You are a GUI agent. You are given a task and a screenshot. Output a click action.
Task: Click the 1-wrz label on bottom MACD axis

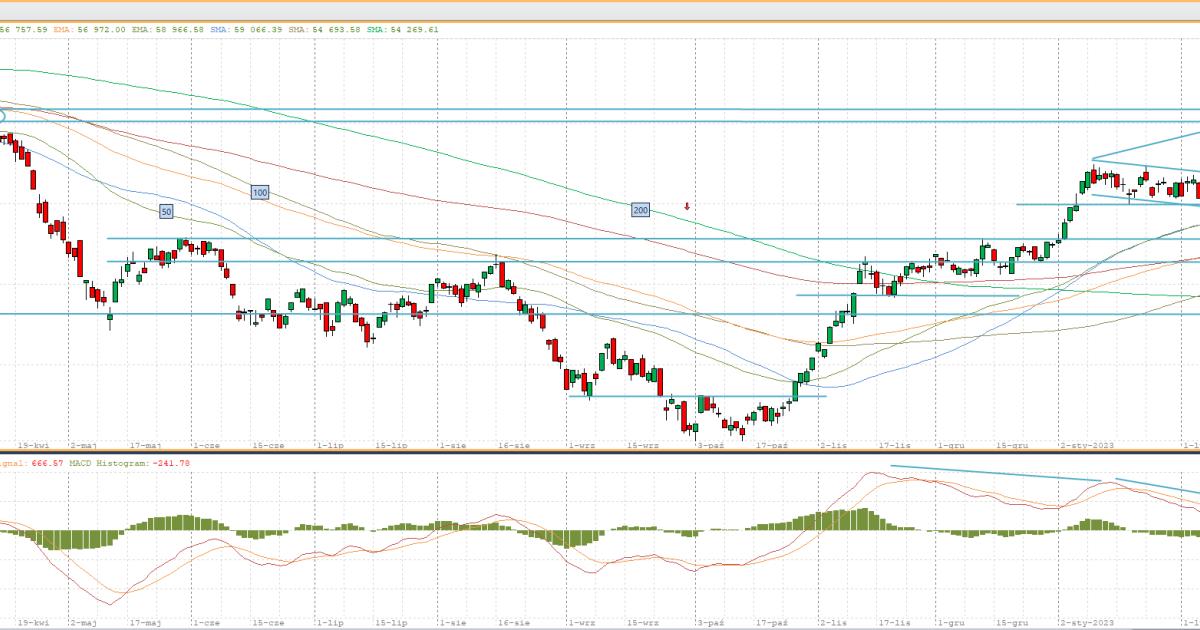[581, 622]
